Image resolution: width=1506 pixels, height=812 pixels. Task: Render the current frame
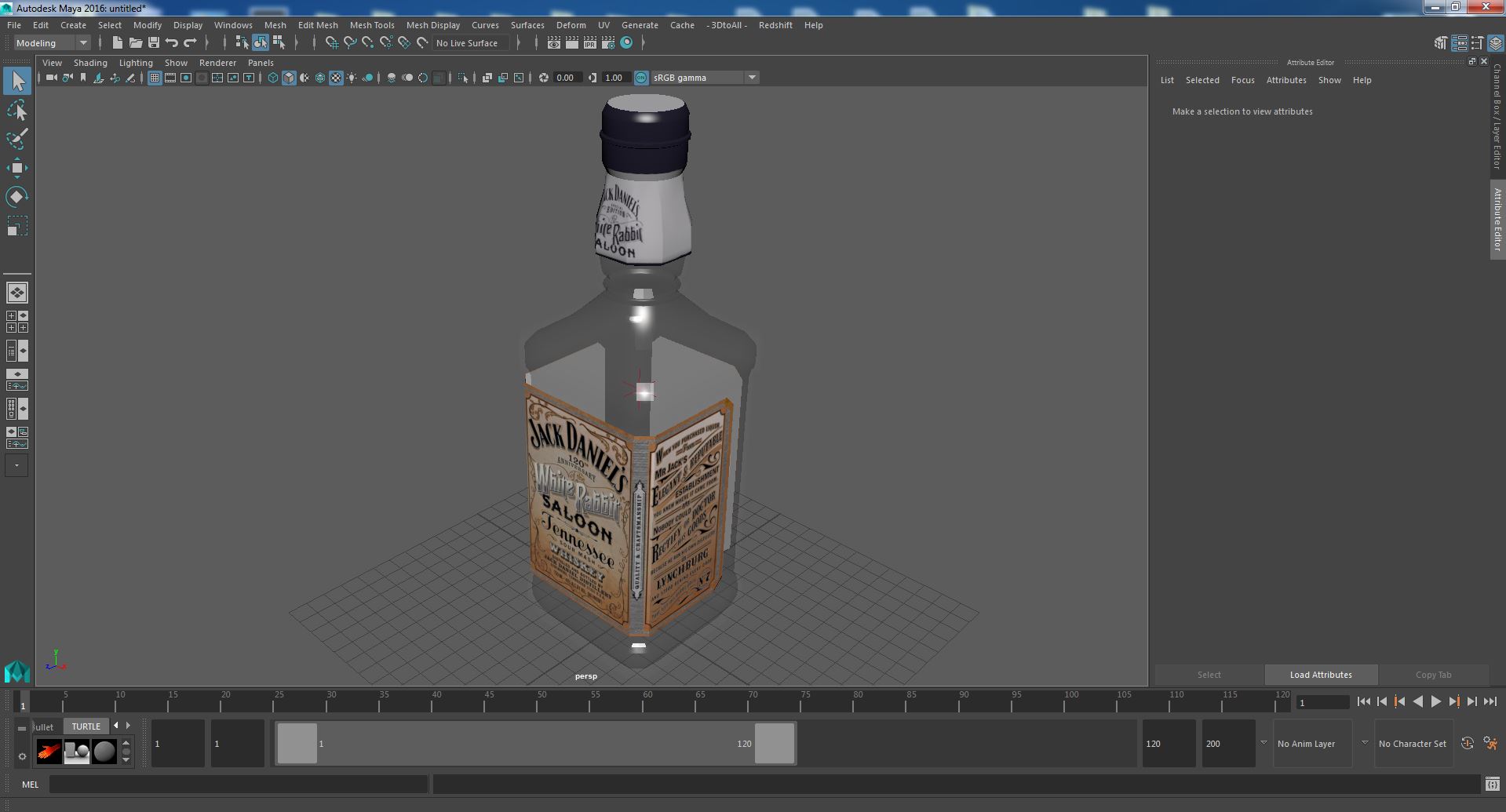coord(572,43)
